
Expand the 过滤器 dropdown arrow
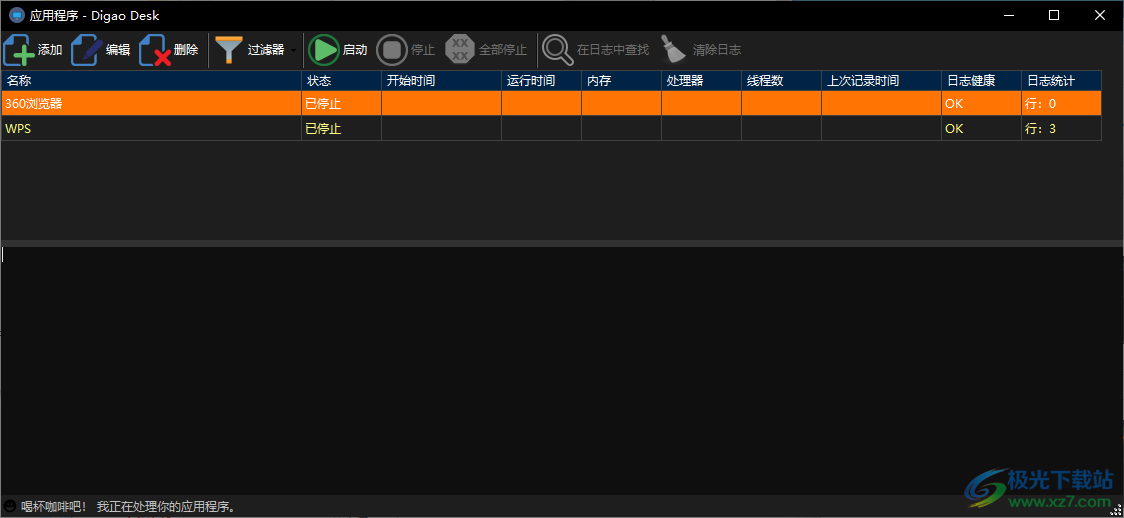[x=293, y=51]
